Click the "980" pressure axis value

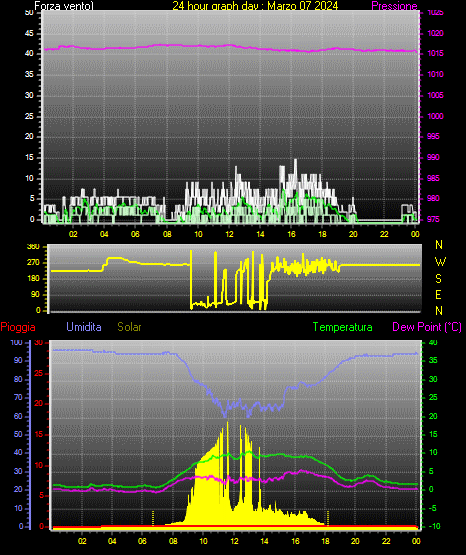pyautogui.click(x=433, y=198)
